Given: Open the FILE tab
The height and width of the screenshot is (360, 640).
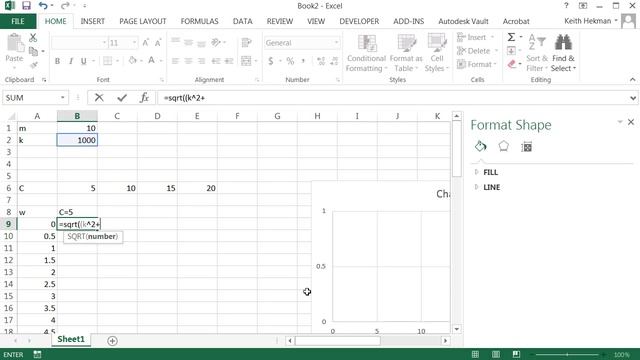Looking at the screenshot, I should point(18,21).
